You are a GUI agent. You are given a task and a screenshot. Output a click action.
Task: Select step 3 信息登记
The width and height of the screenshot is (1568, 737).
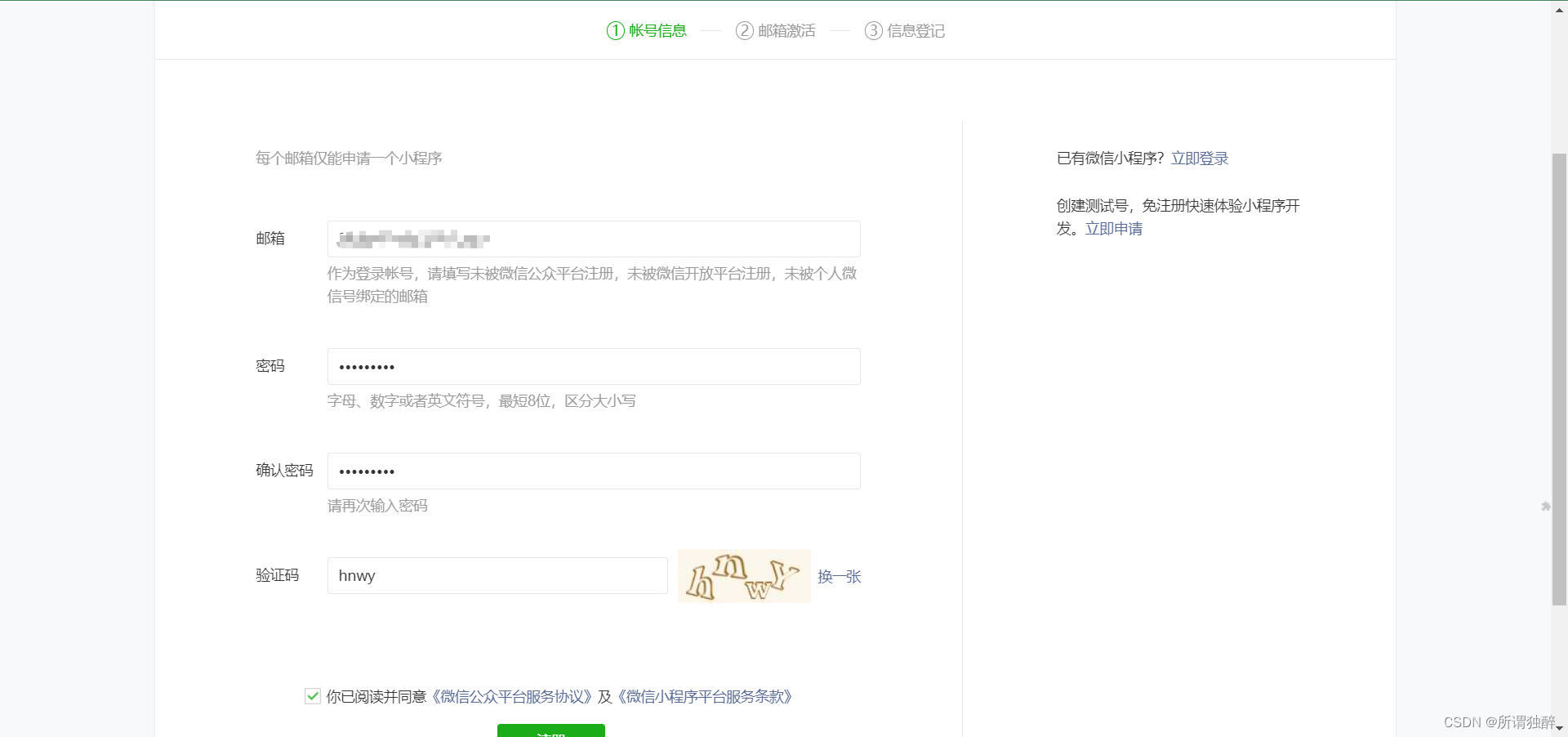[905, 31]
